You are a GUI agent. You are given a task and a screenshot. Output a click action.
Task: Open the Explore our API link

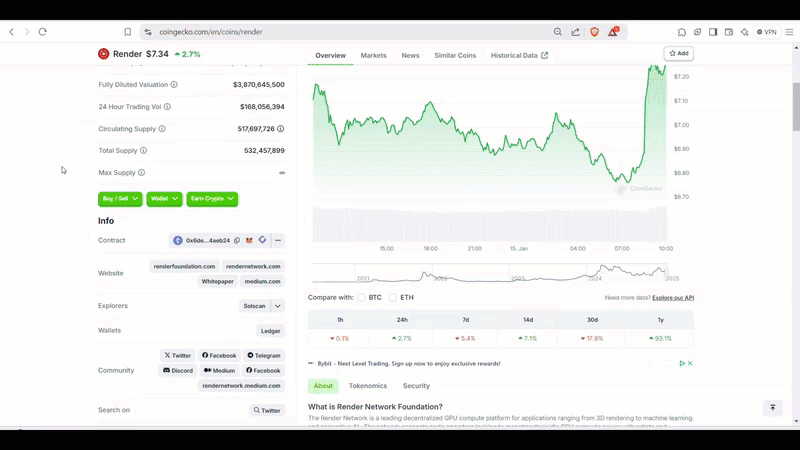coord(673,297)
